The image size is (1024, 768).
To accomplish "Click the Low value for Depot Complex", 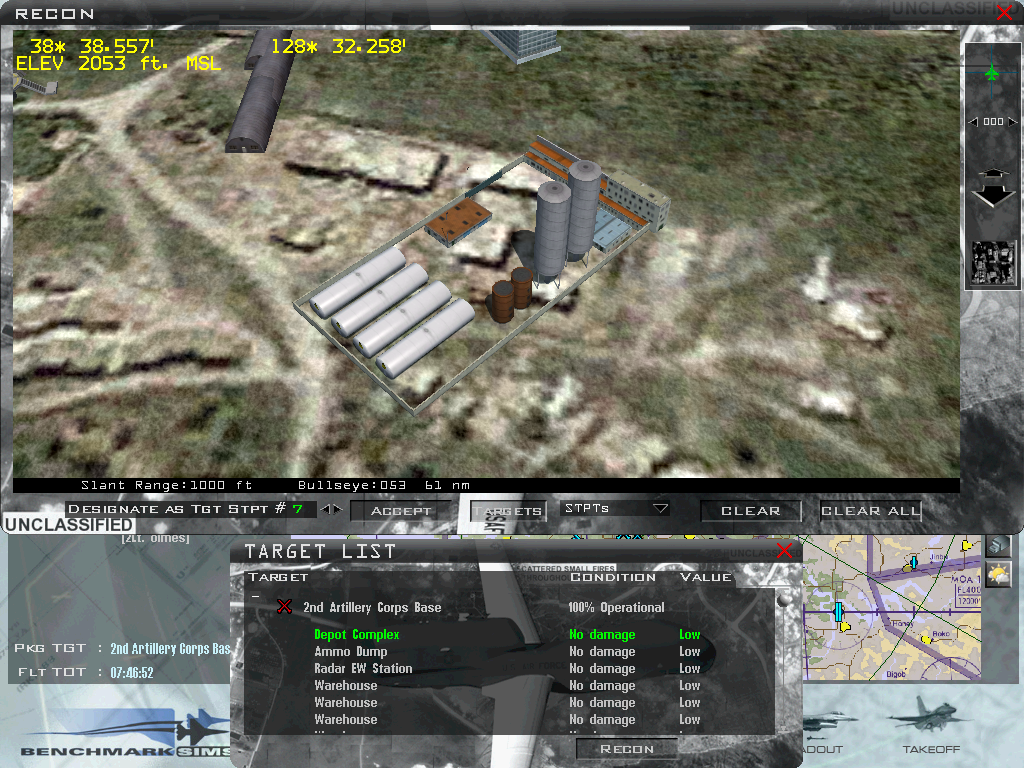I will pos(690,635).
